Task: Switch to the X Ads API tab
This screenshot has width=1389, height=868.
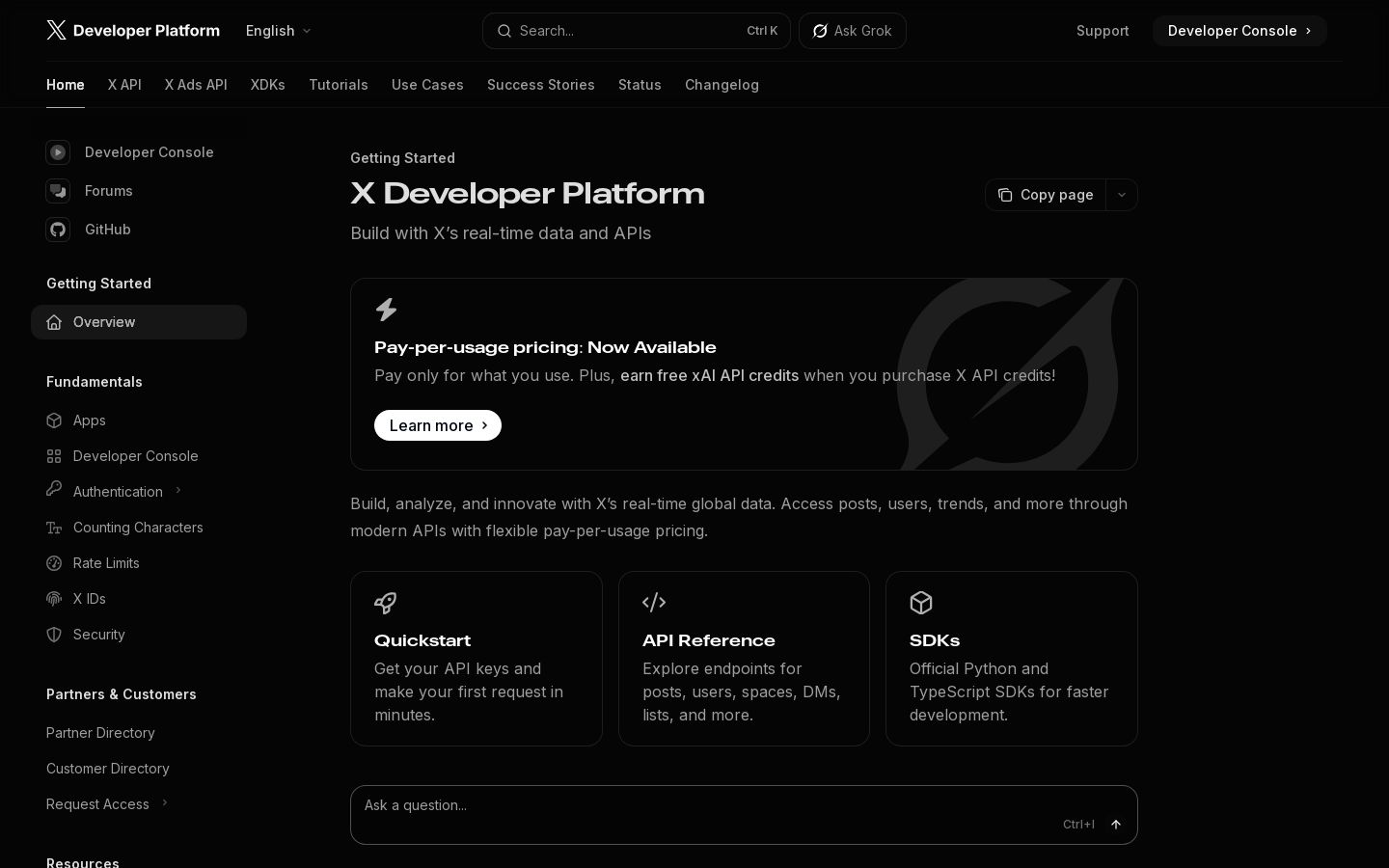Action: click(x=196, y=85)
